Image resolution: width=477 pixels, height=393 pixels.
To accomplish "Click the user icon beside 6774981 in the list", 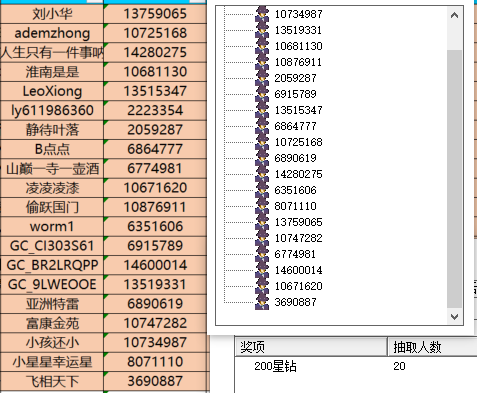I will click(x=262, y=254).
